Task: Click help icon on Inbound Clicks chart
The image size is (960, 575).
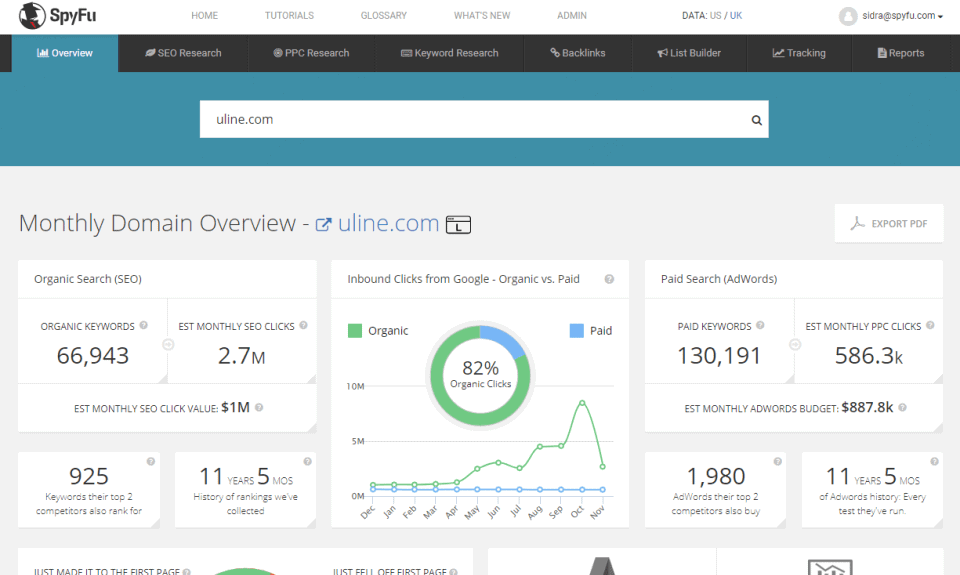Action: (609, 279)
